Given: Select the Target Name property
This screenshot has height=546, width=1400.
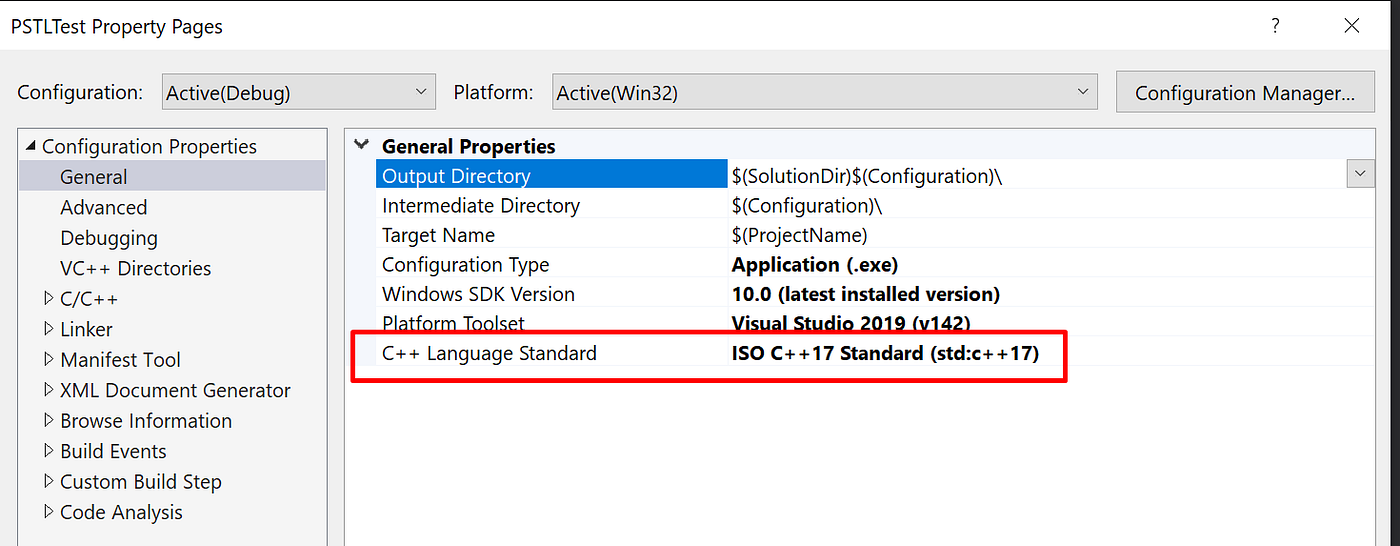Looking at the screenshot, I should (438, 235).
